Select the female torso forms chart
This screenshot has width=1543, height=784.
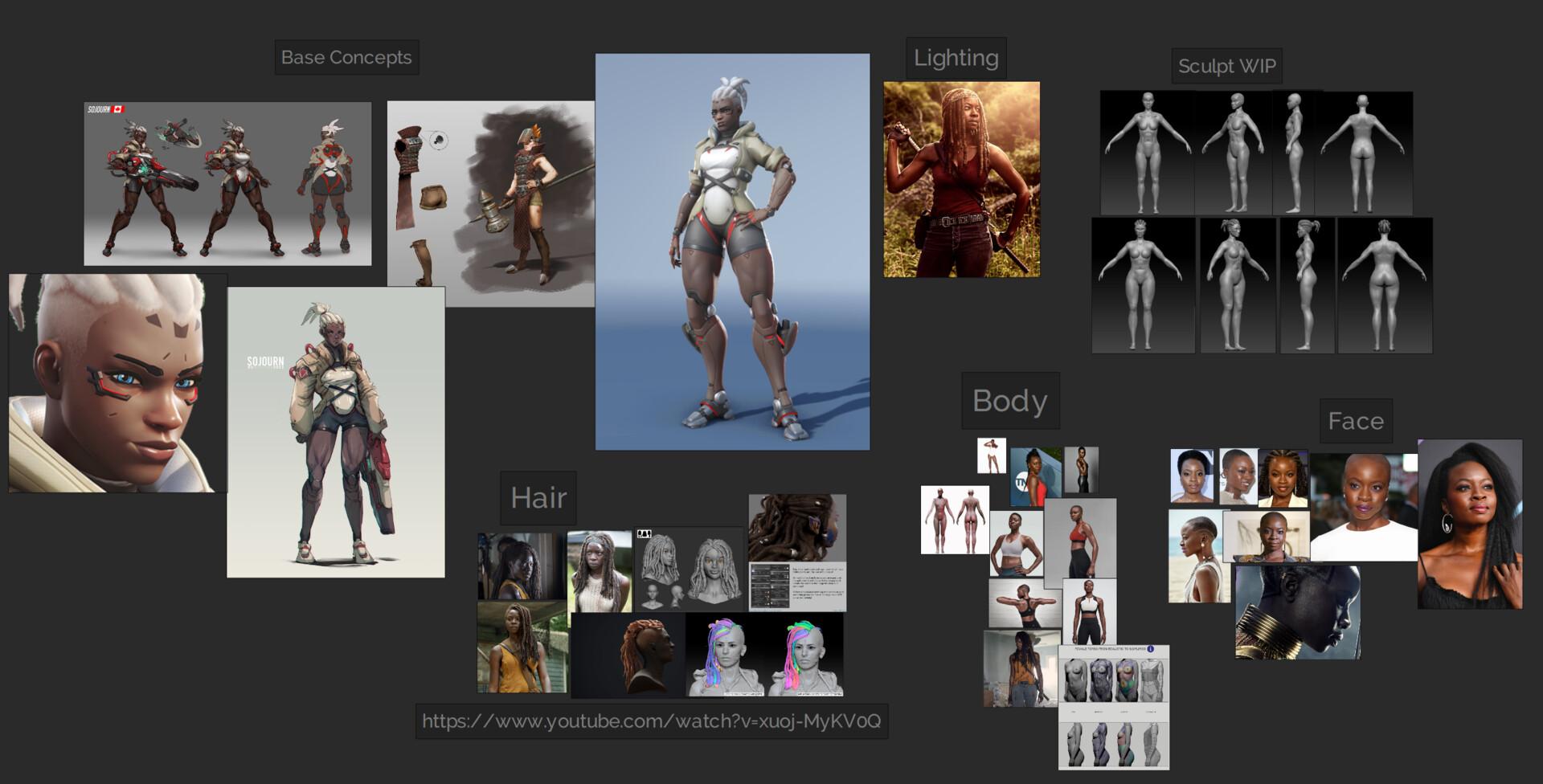[x=1114, y=707]
